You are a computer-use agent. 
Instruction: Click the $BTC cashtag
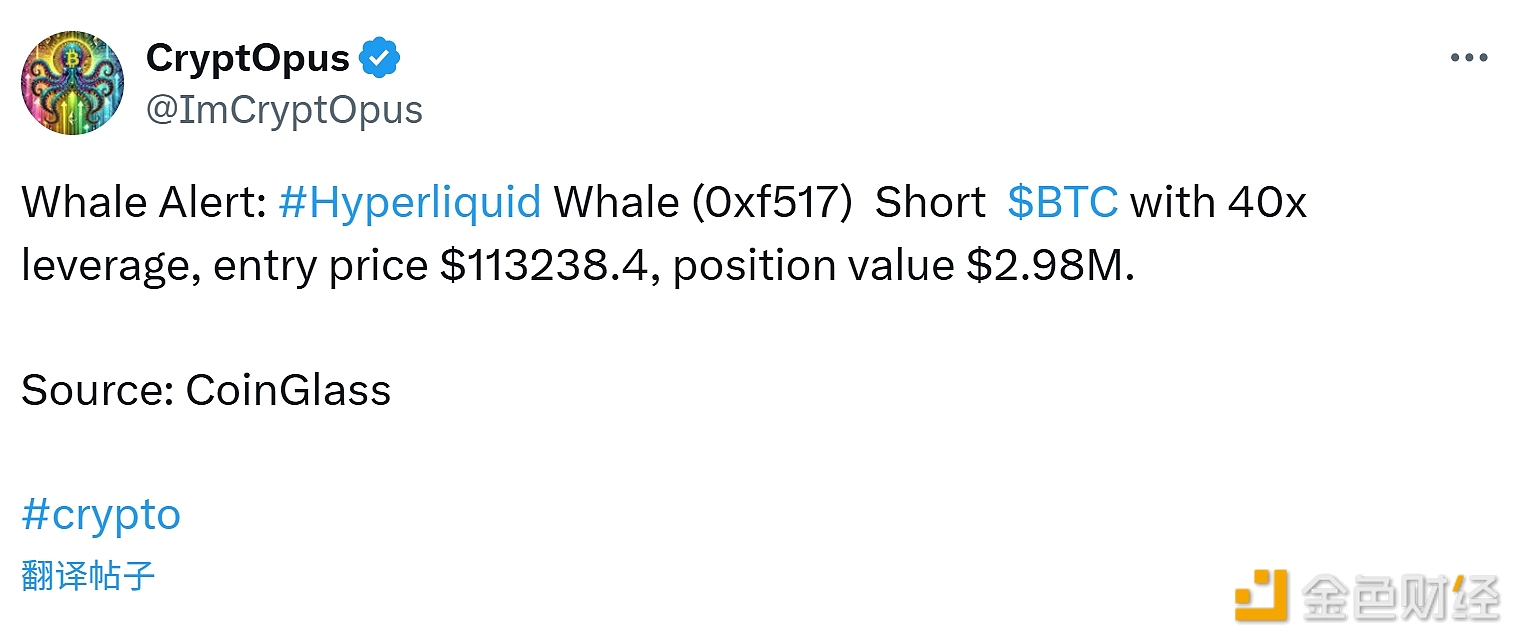(x=1062, y=203)
